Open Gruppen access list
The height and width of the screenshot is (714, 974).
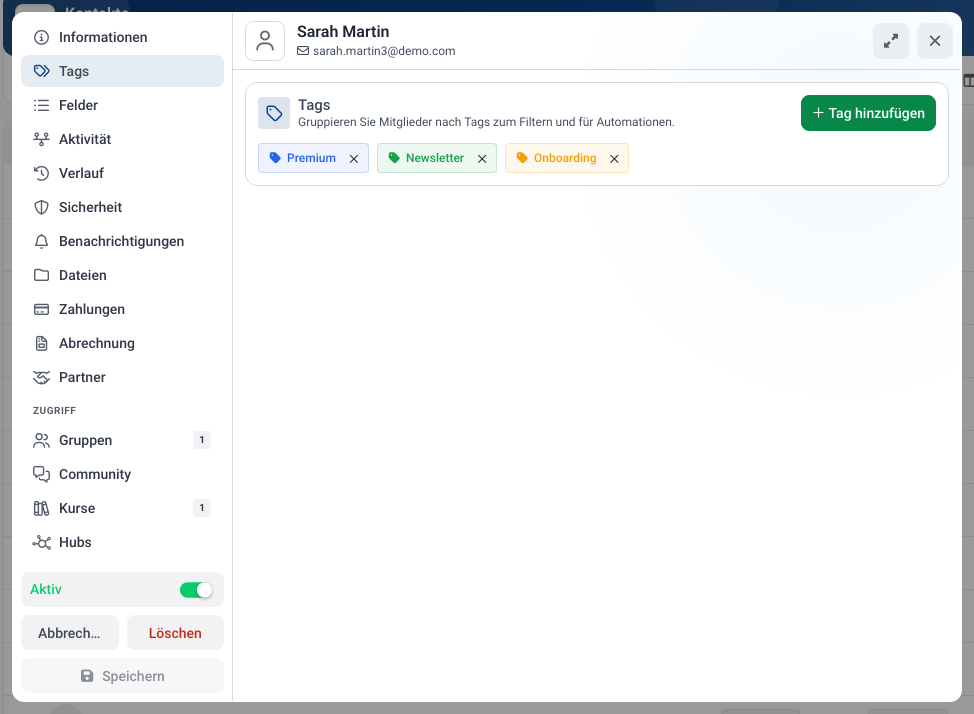click(x=122, y=440)
